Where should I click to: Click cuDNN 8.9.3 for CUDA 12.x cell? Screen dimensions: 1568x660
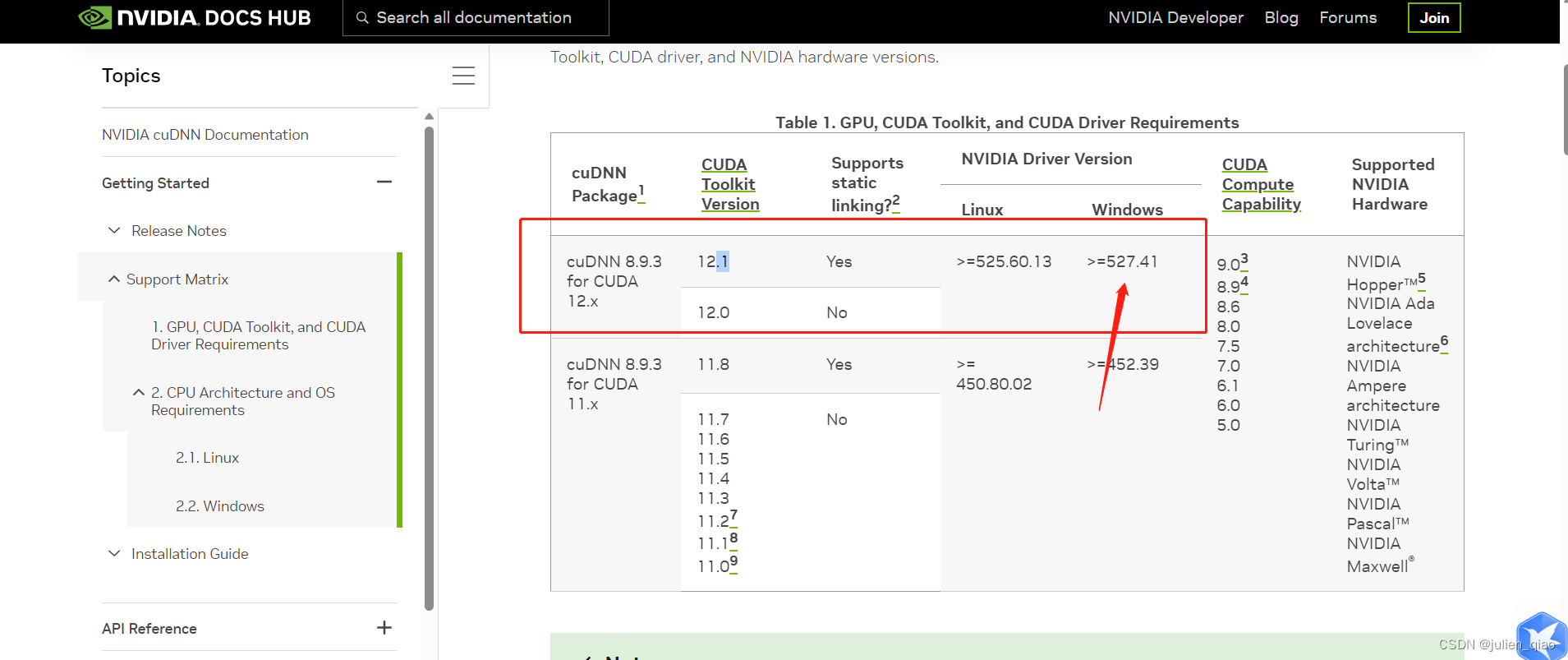tap(614, 281)
